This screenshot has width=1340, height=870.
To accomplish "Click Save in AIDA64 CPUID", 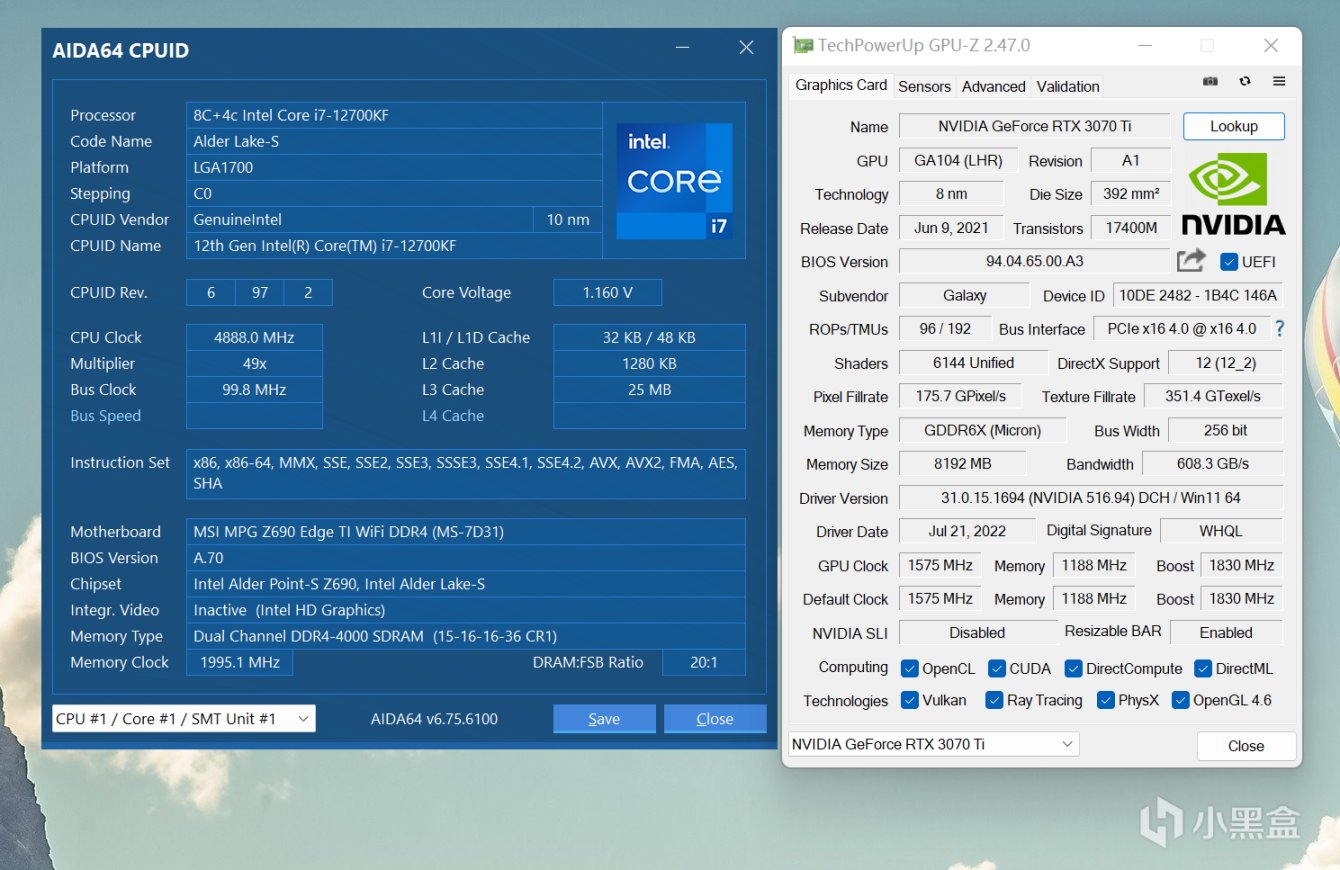I will 604,718.
